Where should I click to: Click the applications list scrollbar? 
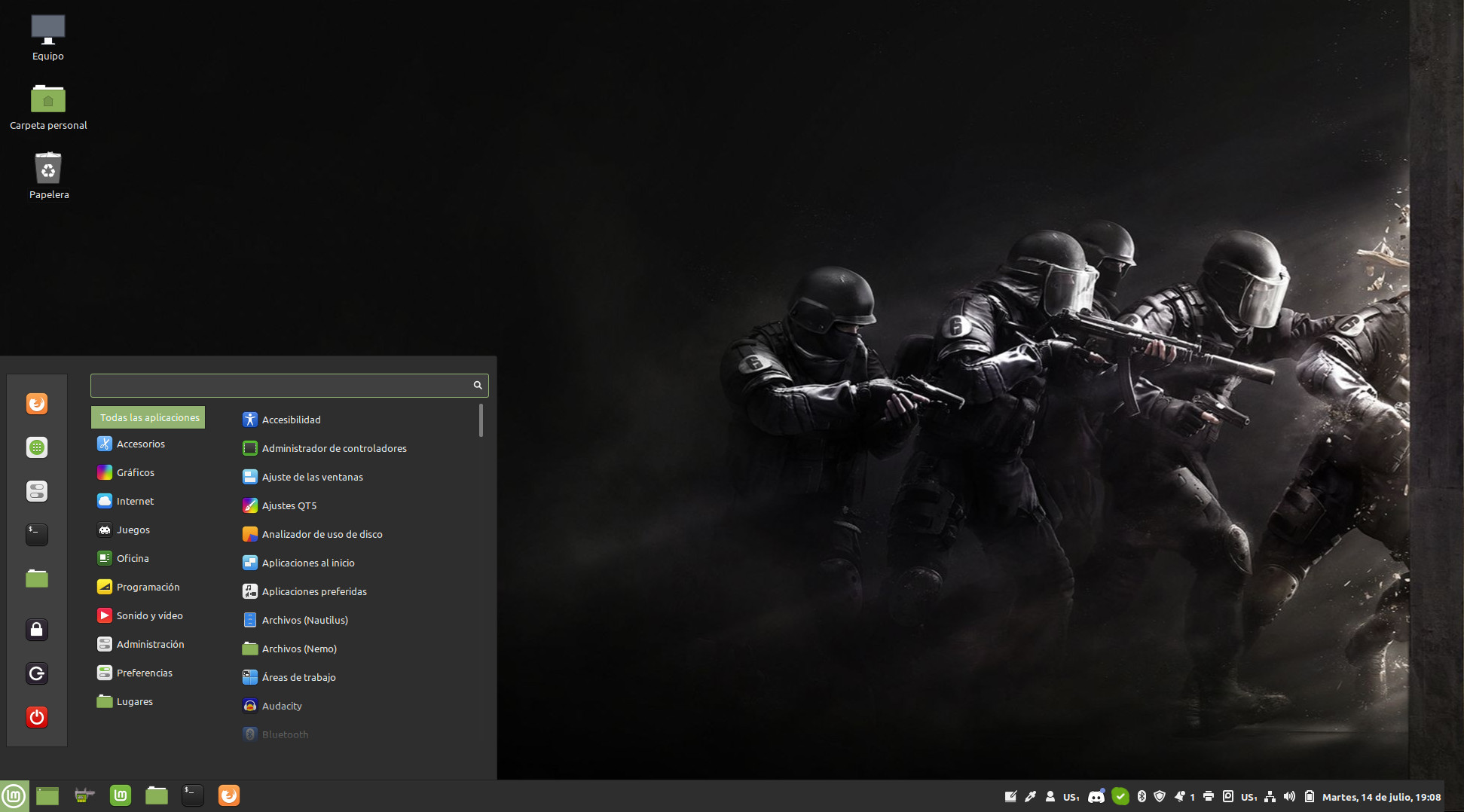(481, 420)
